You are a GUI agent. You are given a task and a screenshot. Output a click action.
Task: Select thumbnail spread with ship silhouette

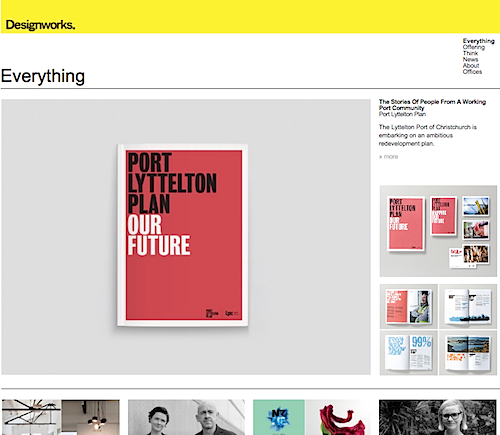point(468,306)
